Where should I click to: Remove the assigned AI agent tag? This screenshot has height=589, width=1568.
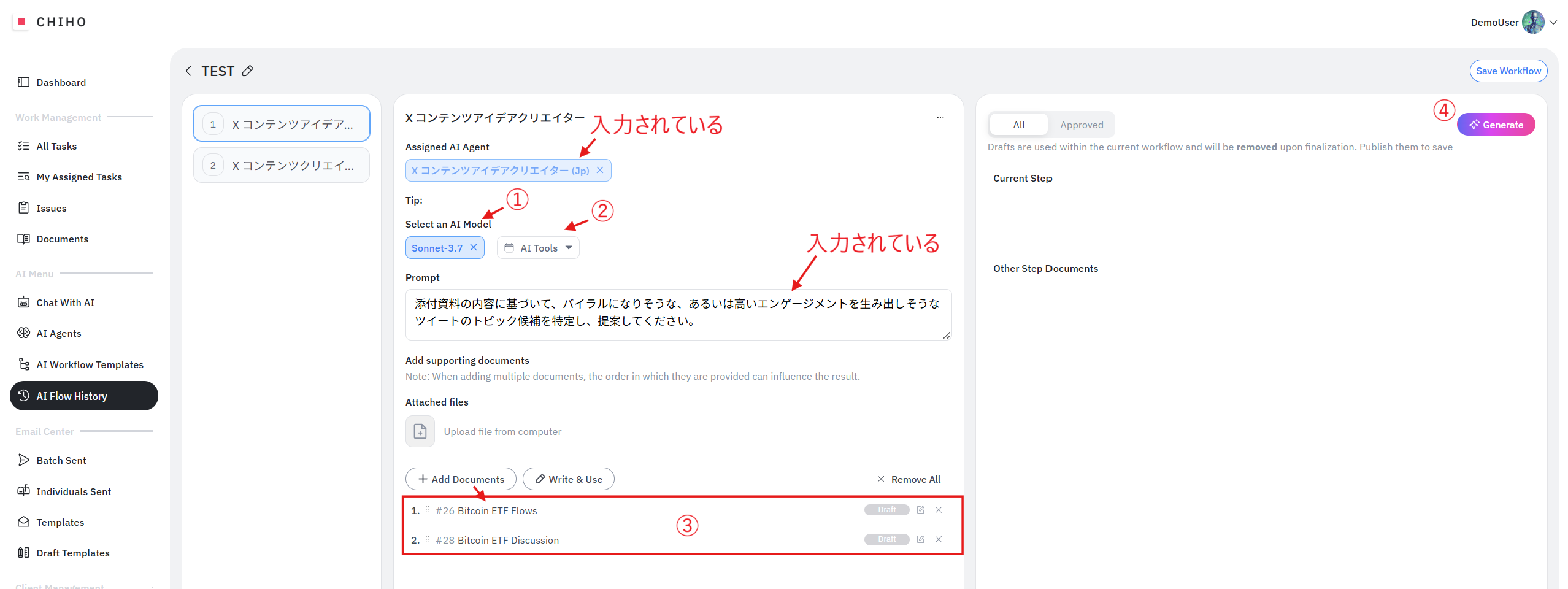point(600,171)
